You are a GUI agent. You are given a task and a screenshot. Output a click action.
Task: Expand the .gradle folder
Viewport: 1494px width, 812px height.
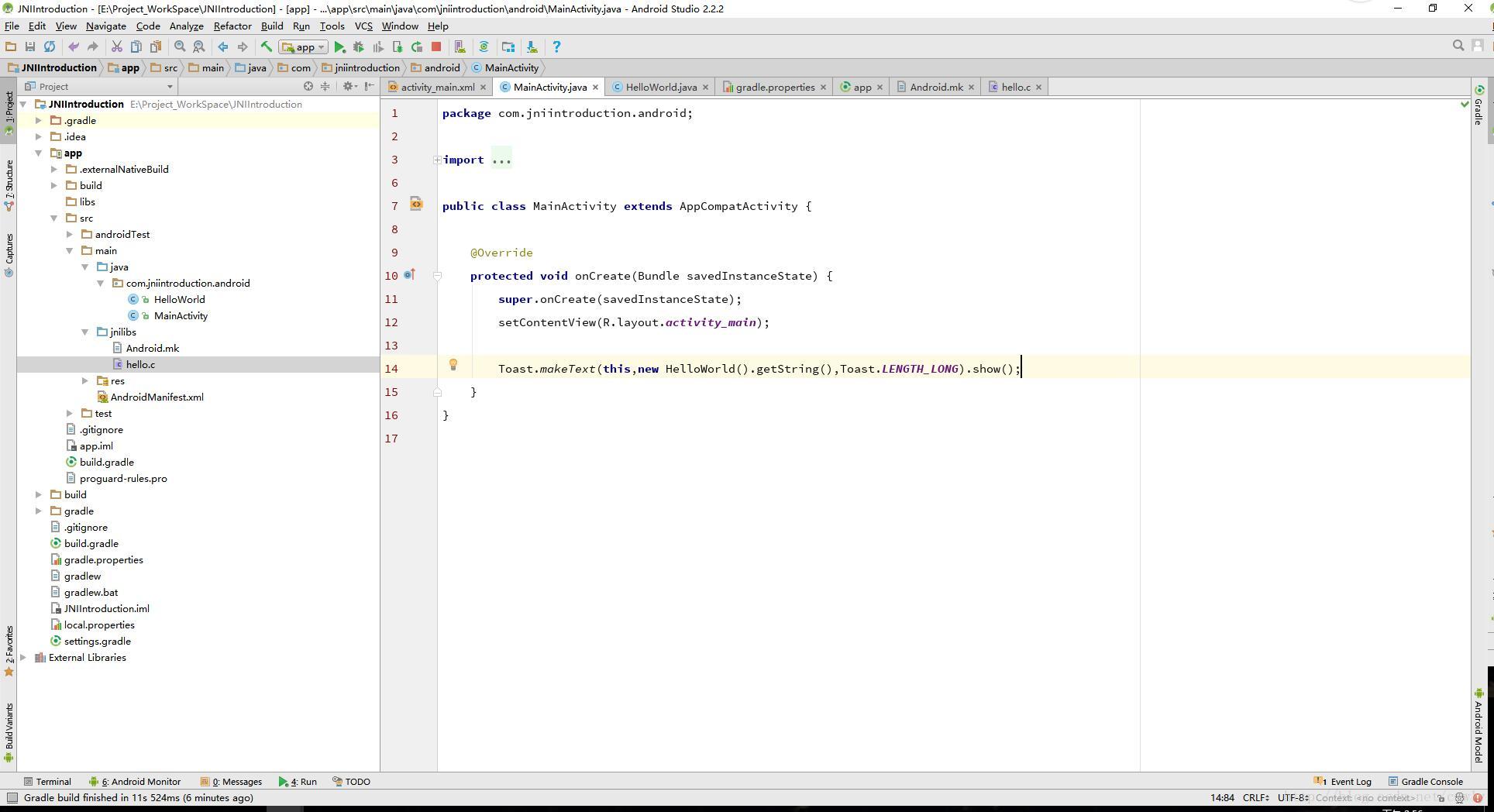click(39, 120)
